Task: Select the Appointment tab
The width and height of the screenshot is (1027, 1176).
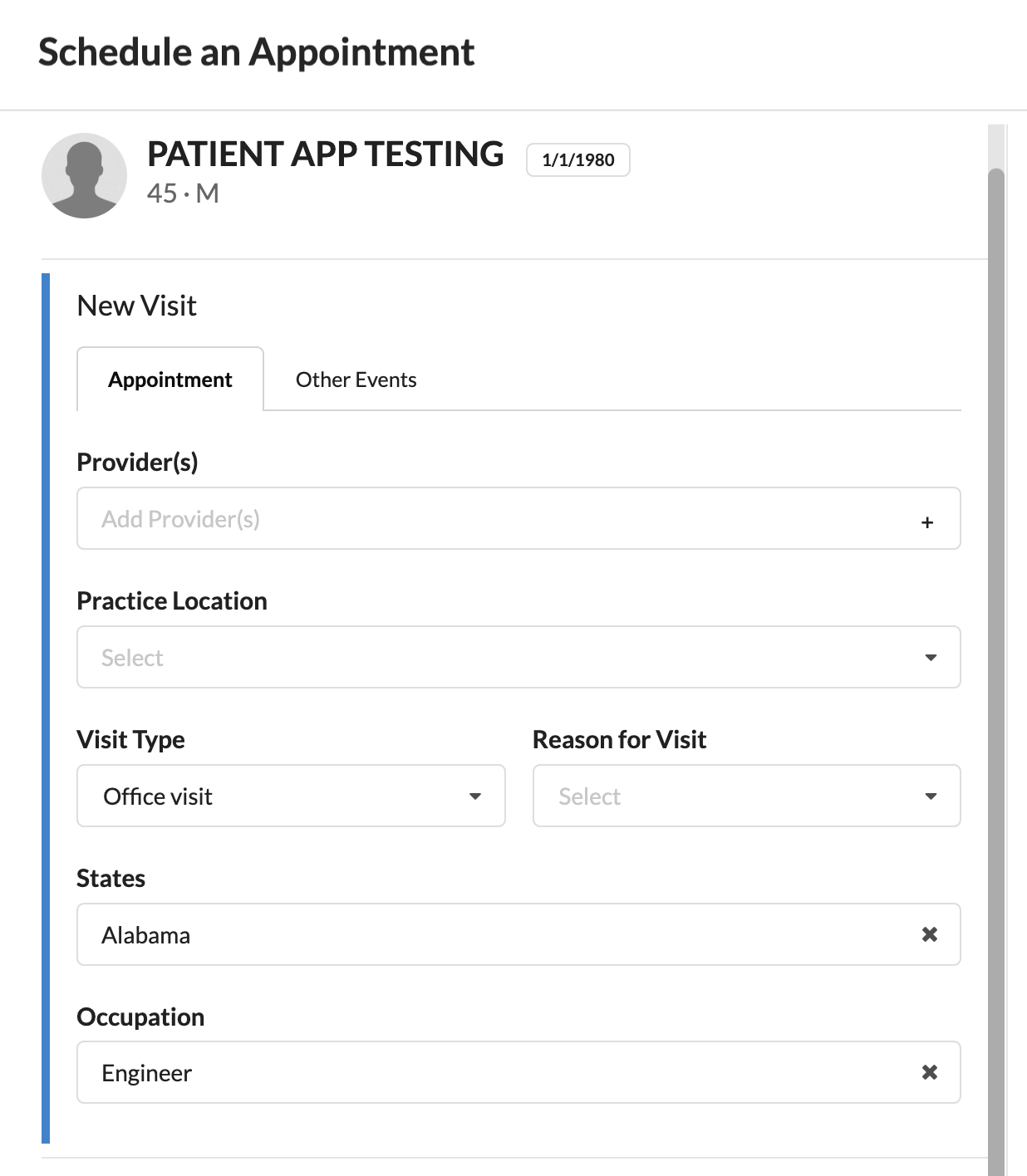Action: [x=170, y=380]
